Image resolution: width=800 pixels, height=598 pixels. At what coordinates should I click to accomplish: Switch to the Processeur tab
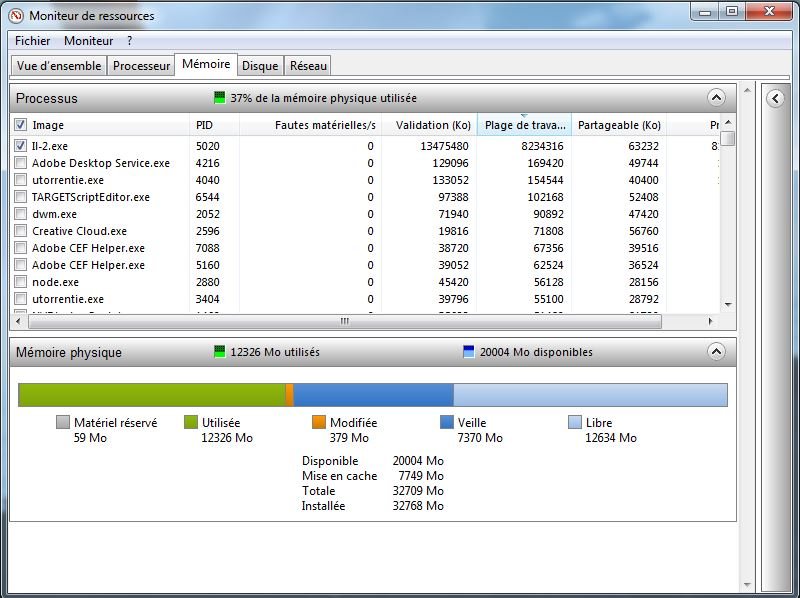pyautogui.click(x=141, y=66)
